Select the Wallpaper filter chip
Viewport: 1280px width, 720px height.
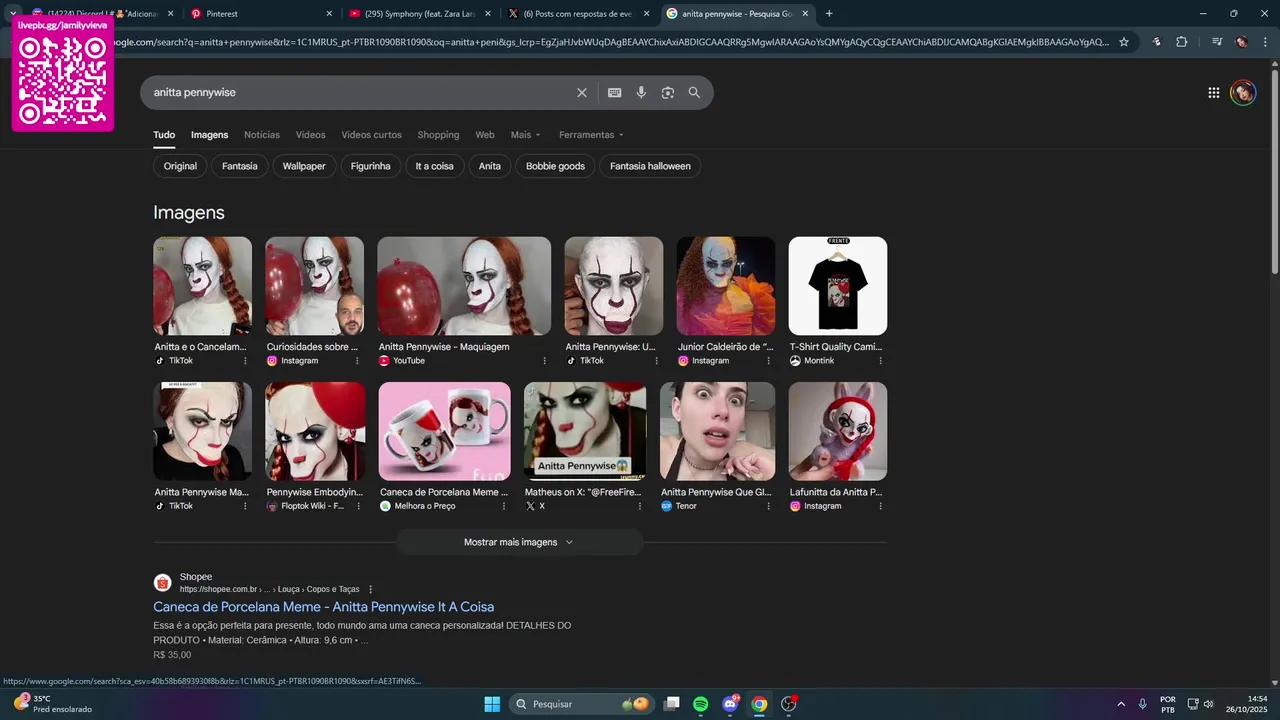click(304, 166)
